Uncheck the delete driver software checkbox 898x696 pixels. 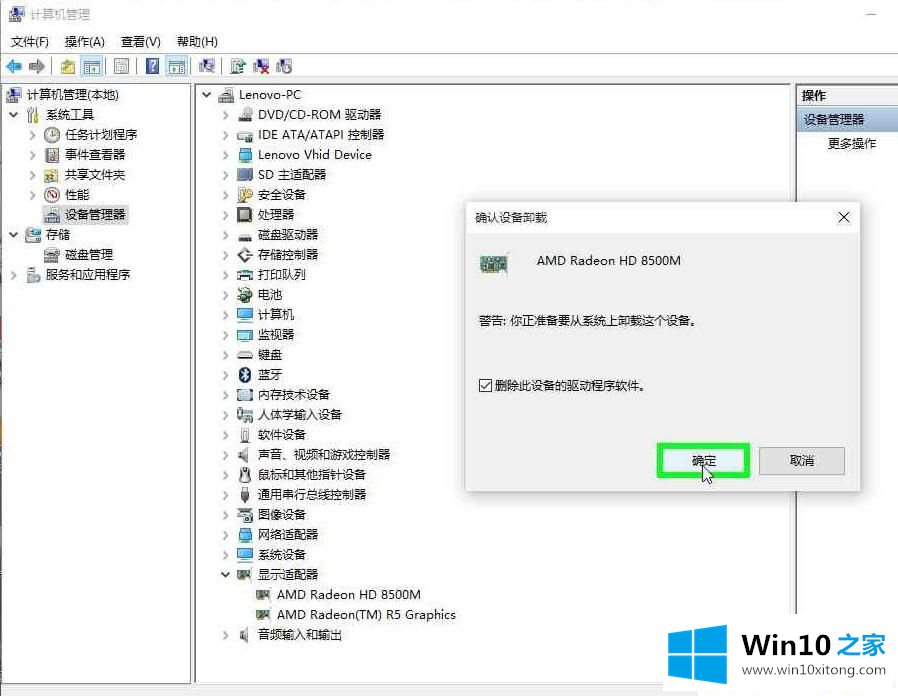click(485, 386)
